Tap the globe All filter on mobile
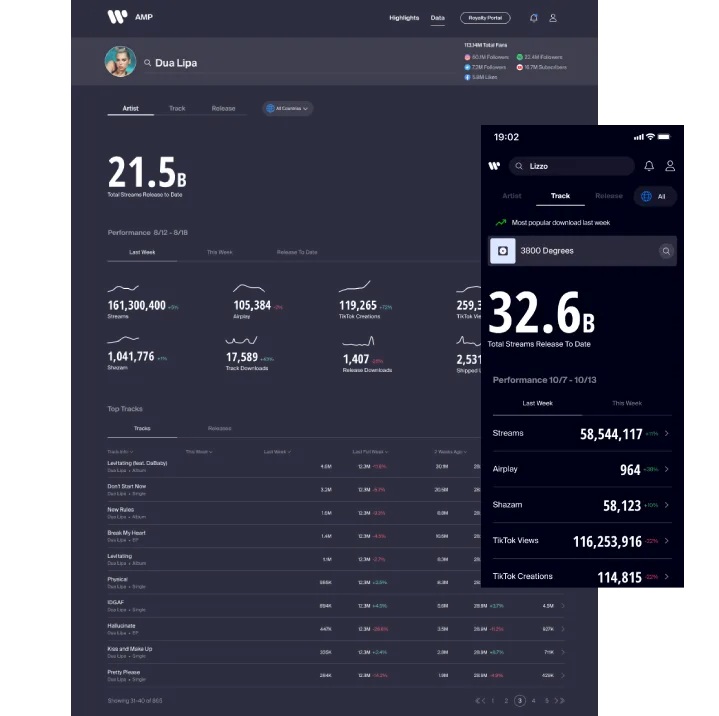This screenshot has height=716, width=719. (x=655, y=196)
